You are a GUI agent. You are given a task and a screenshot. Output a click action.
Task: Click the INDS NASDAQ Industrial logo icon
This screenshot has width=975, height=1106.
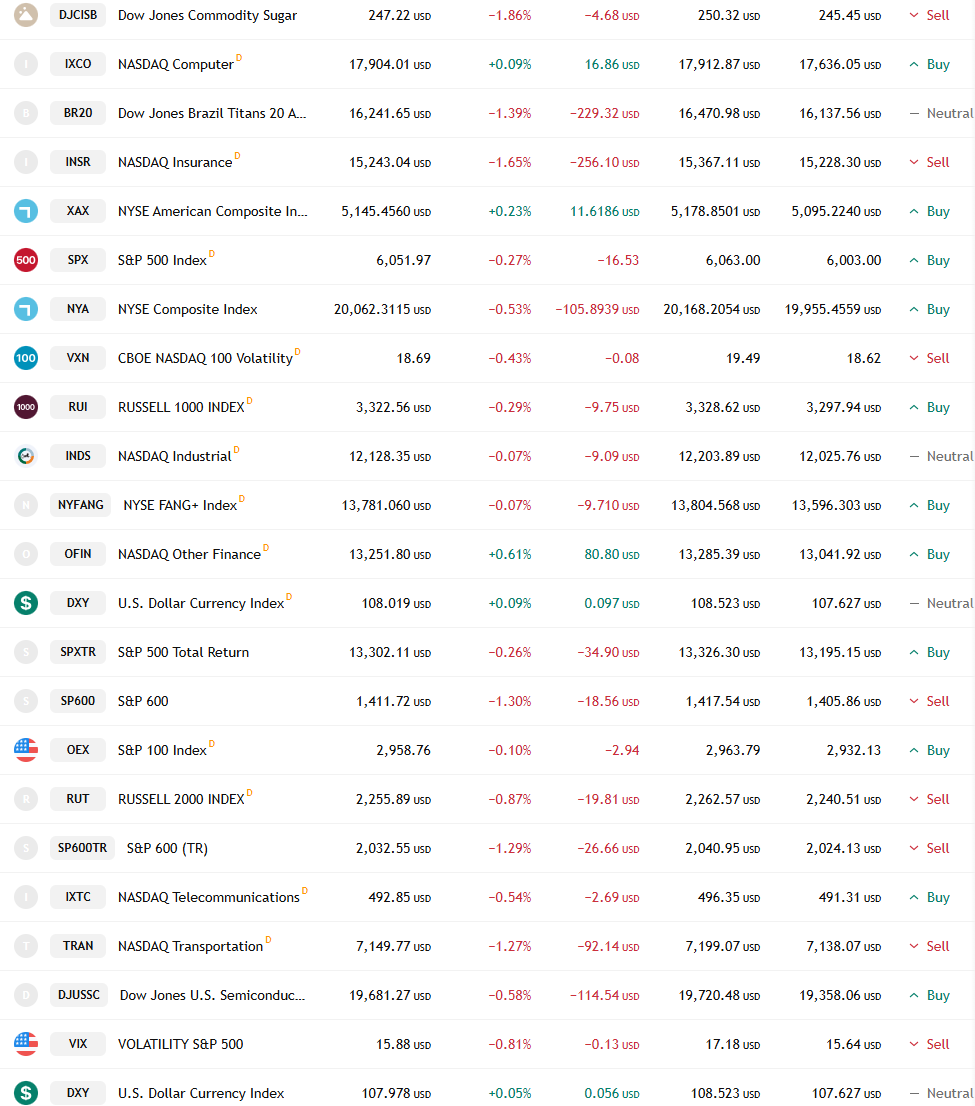click(x=26, y=456)
